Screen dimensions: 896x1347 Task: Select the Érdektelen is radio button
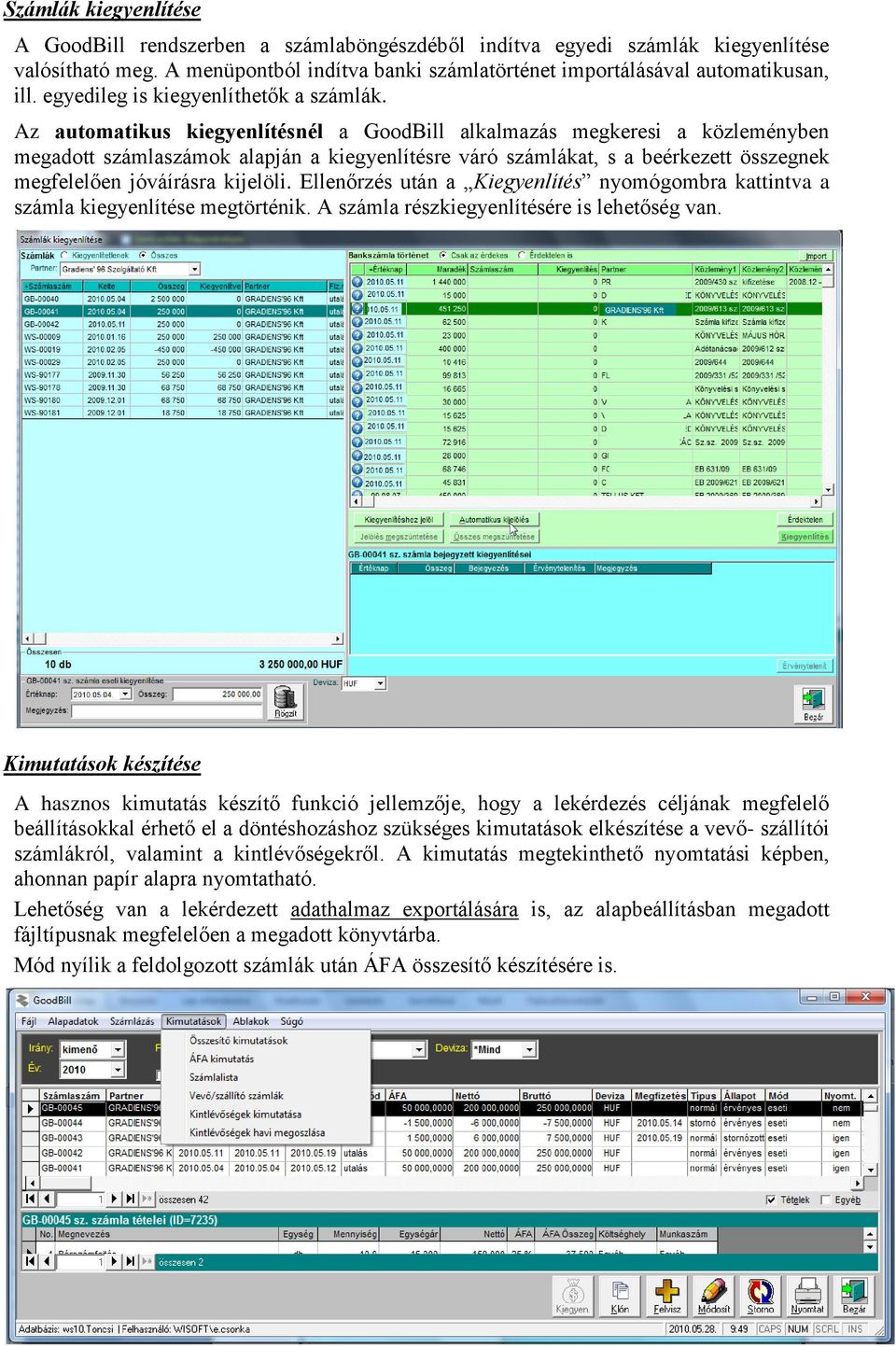tap(522, 255)
